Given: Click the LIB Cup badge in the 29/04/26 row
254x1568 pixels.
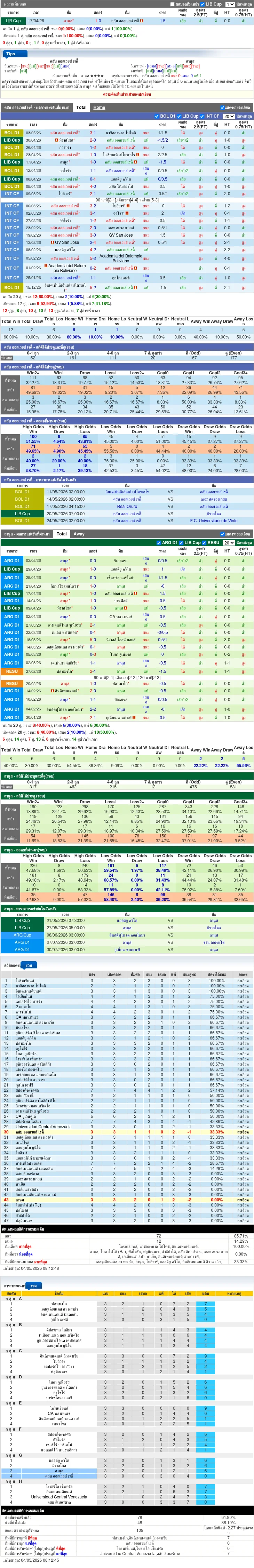Looking at the screenshot, I should (11, 569).
